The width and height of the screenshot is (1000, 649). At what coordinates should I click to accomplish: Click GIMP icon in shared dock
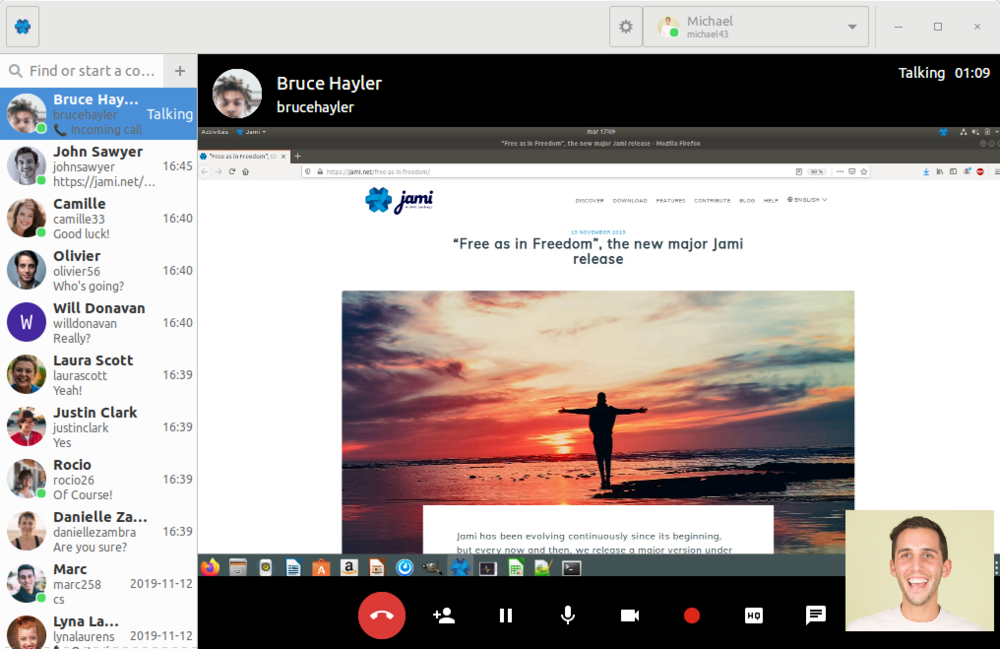point(432,567)
